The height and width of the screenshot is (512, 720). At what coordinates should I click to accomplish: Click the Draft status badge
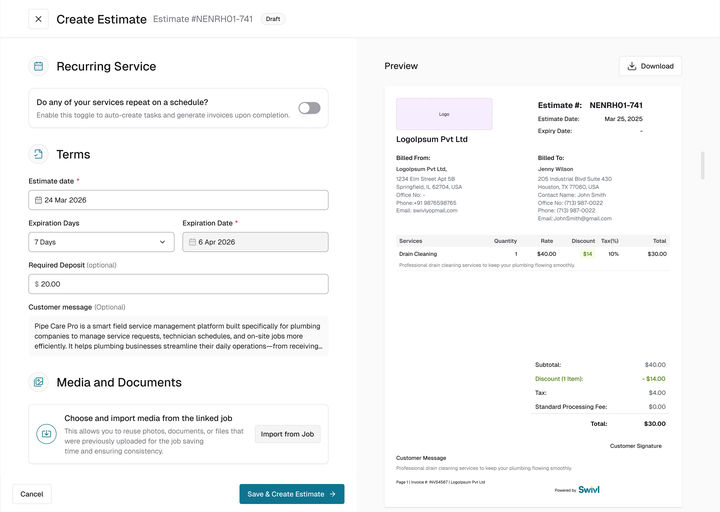coord(273,19)
